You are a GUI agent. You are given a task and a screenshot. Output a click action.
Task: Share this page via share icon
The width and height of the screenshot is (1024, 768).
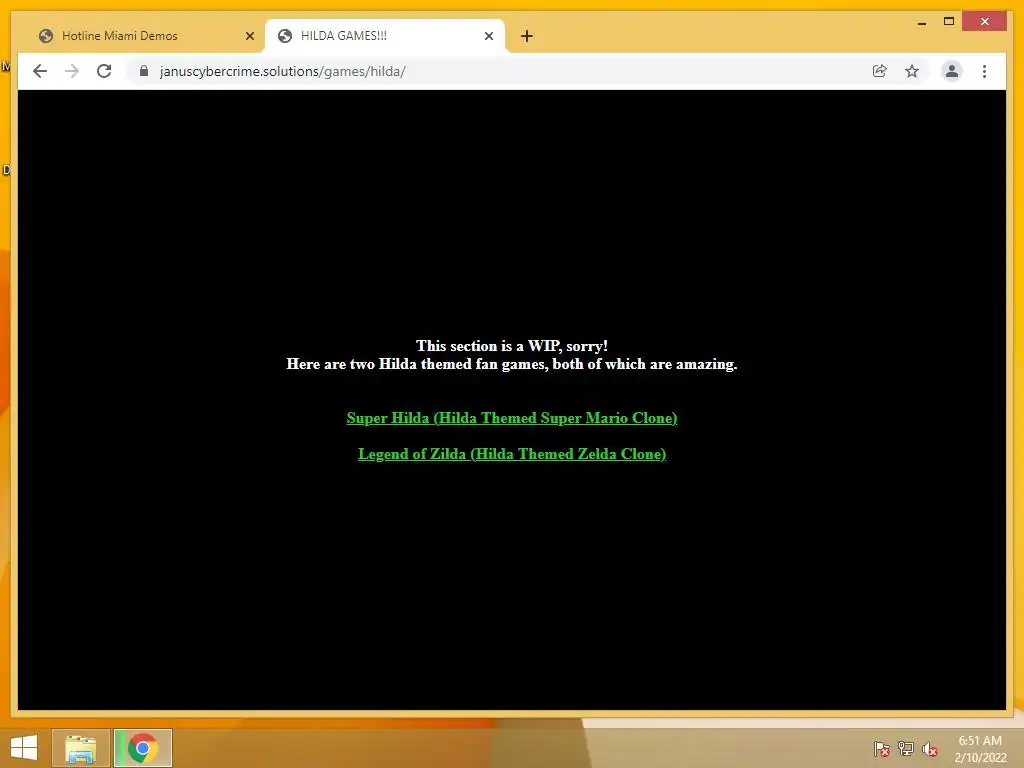[x=880, y=71]
